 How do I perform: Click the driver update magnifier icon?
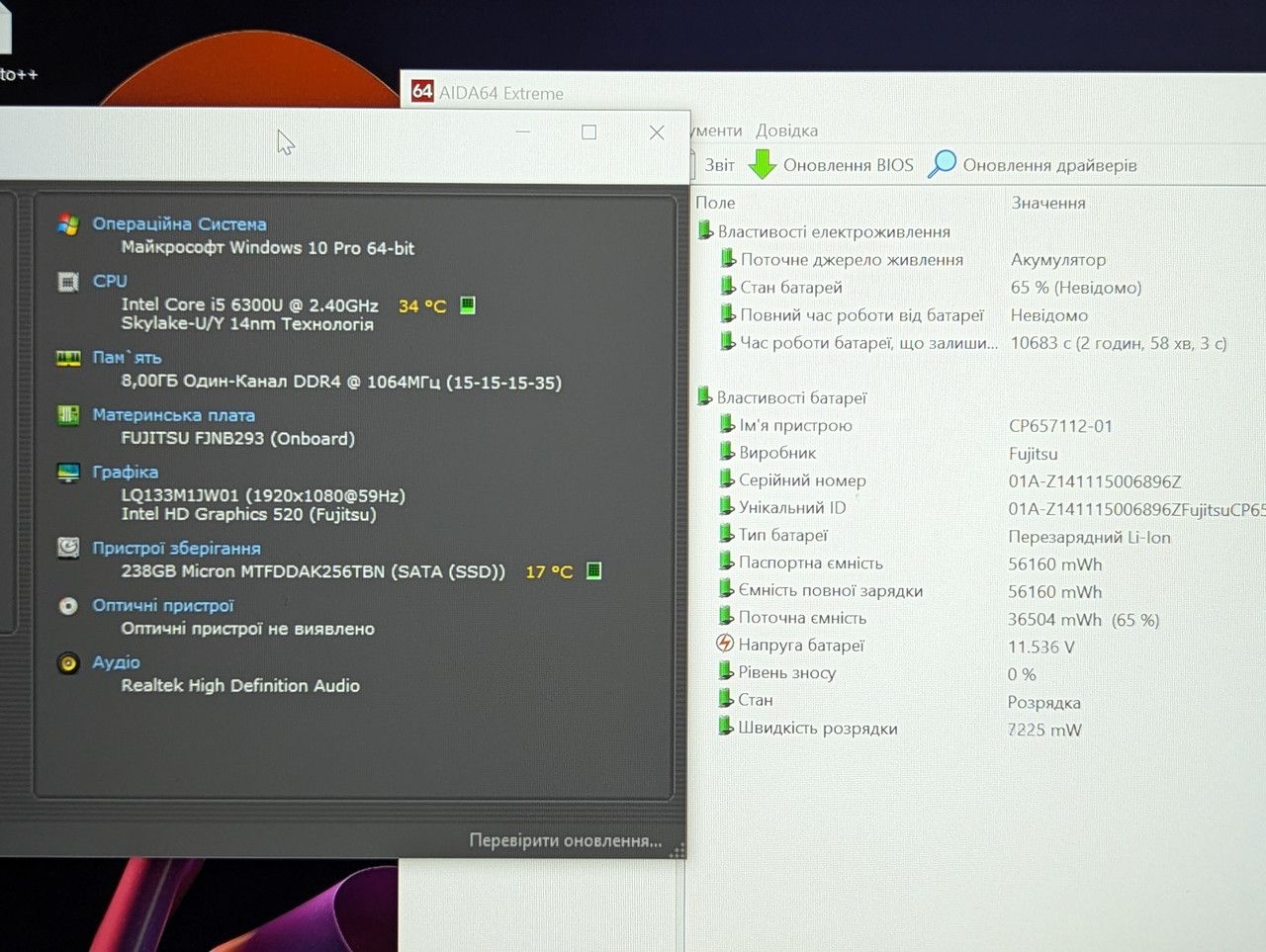coord(943,163)
